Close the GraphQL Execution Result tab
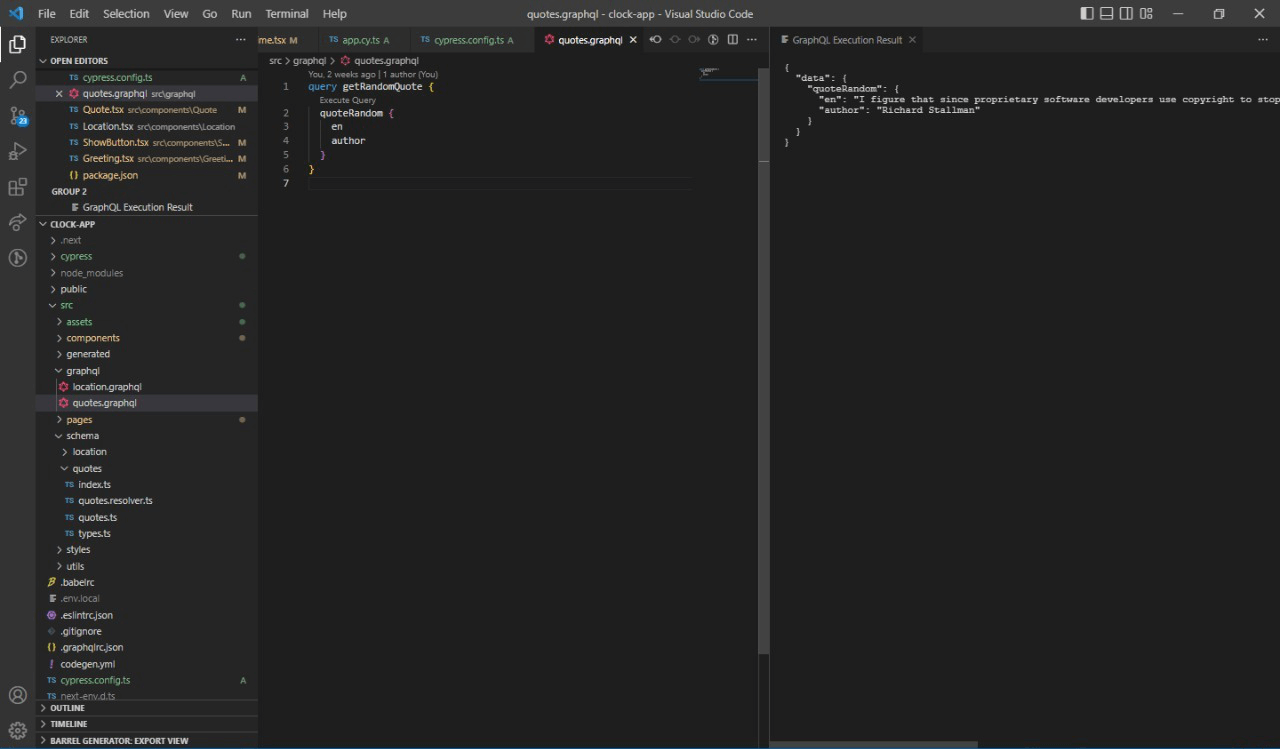 pos(912,40)
